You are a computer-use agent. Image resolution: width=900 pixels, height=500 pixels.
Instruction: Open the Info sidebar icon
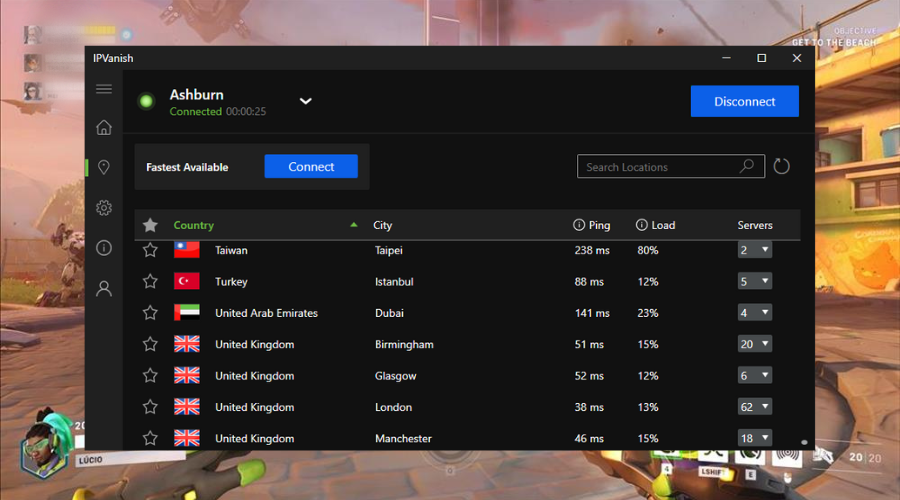104,248
